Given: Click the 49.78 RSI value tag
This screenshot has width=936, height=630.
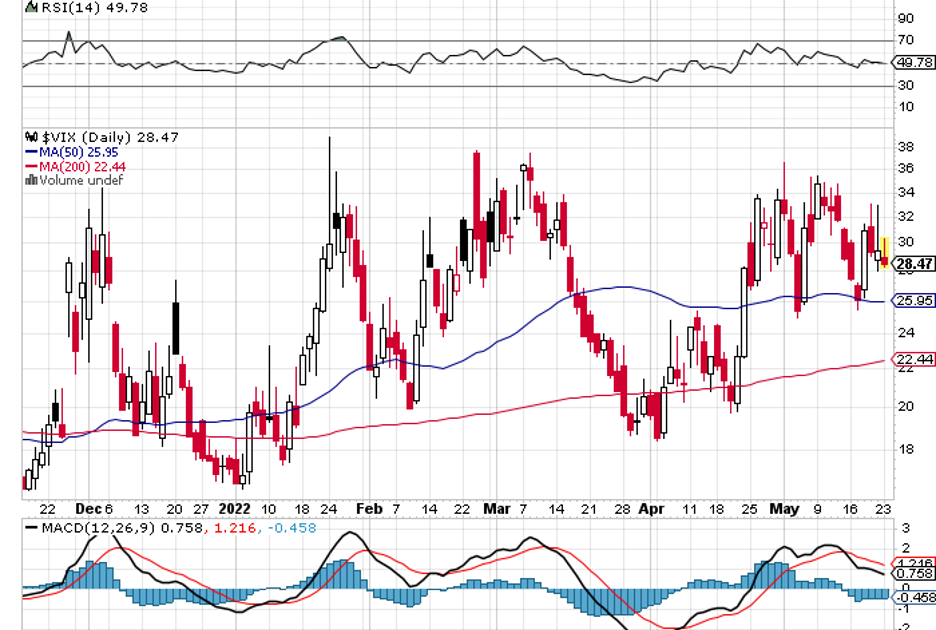Looking at the screenshot, I should (916, 62).
